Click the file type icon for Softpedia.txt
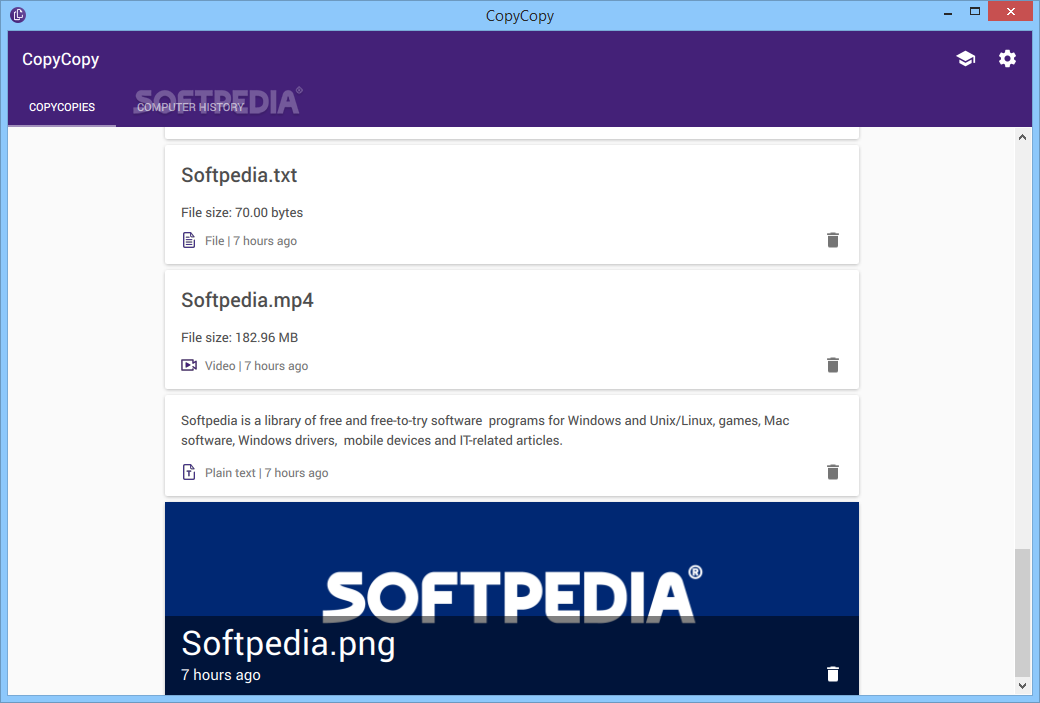This screenshot has width=1040, height=703. point(189,240)
